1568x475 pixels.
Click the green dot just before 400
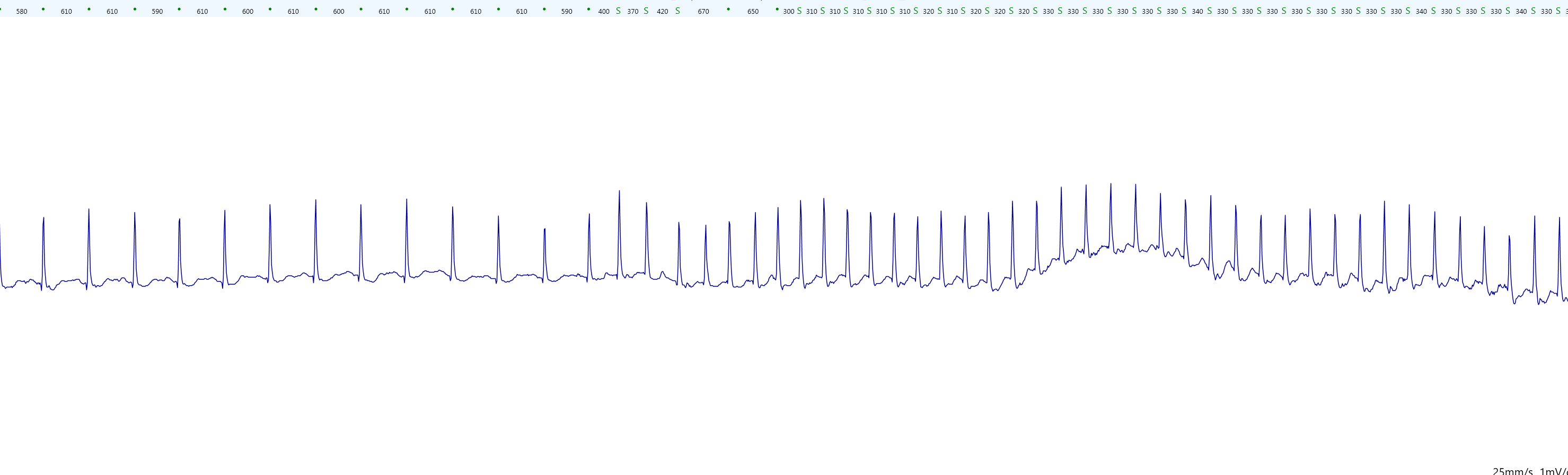[x=588, y=9]
